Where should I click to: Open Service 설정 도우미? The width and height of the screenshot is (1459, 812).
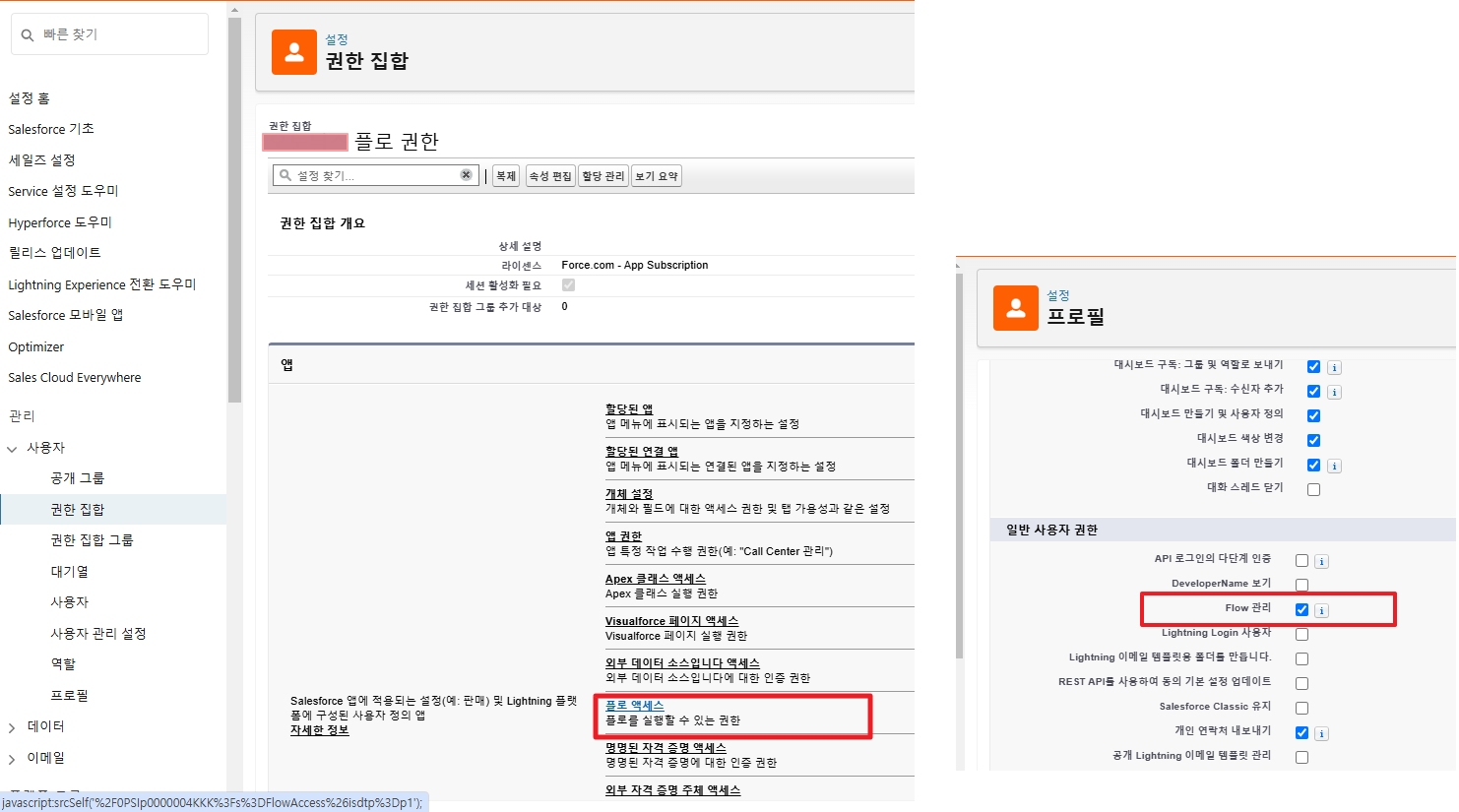(x=63, y=191)
